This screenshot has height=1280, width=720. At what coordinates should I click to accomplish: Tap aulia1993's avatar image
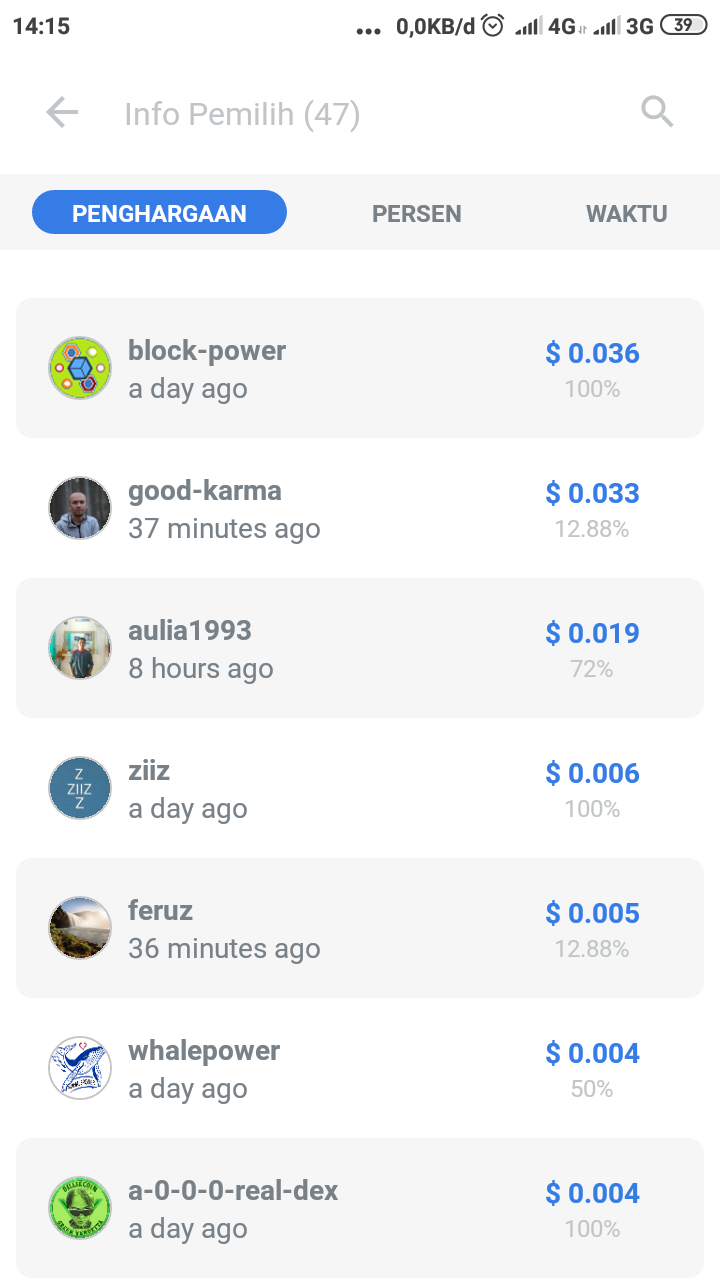coord(80,648)
